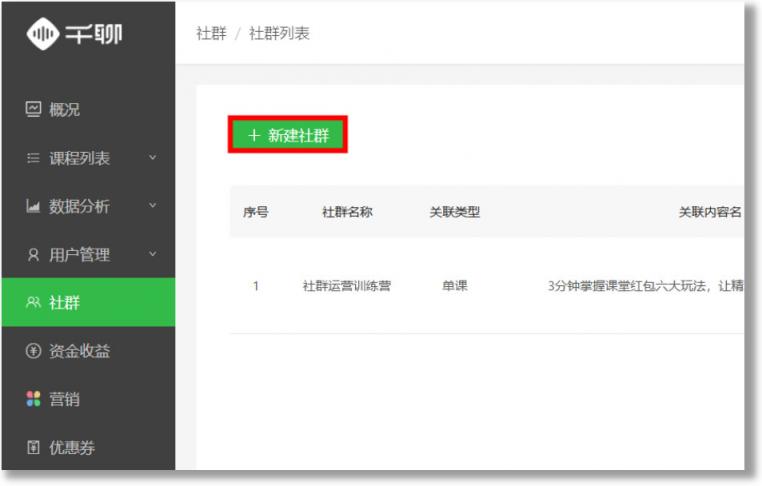Open 优惠券 in the sidebar
This screenshot has width=762, height=486.
point(88,447)
